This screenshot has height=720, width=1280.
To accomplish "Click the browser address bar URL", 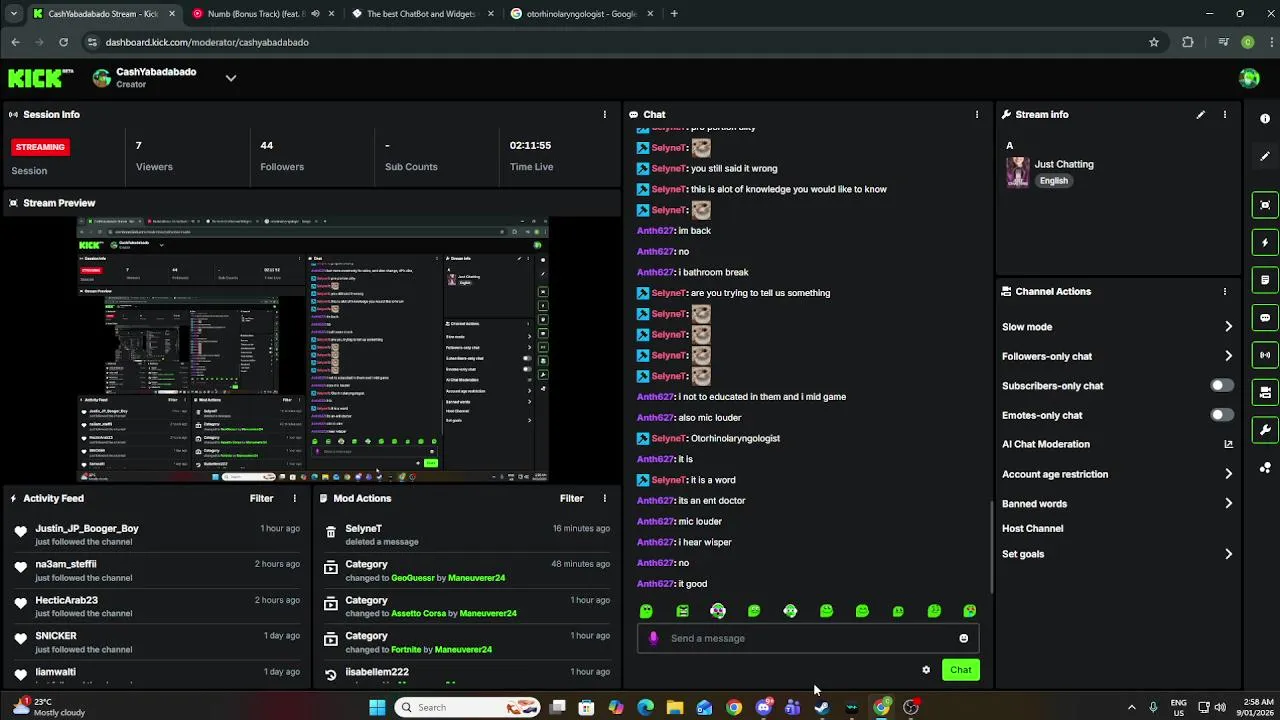I will click(207, 42).
